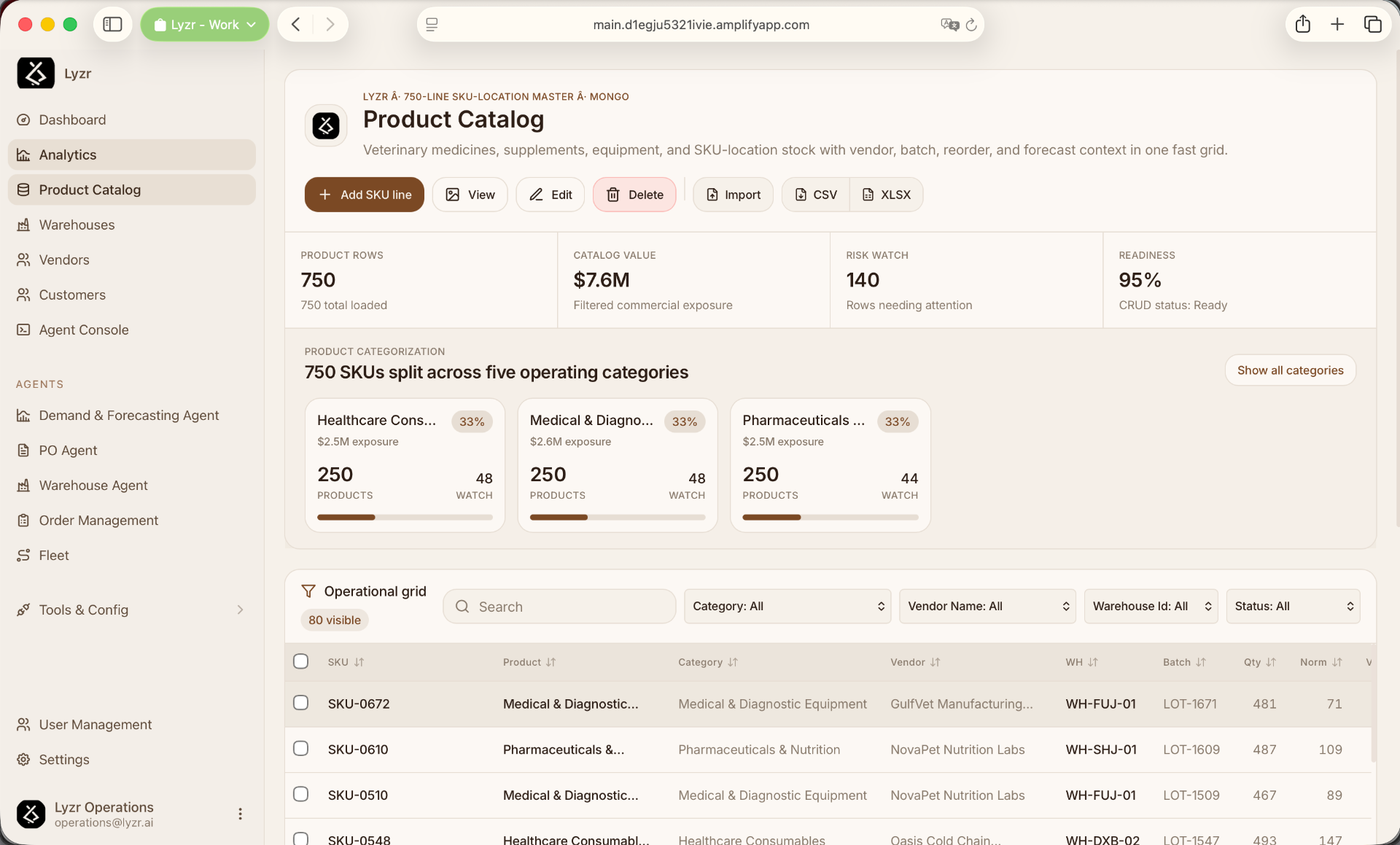Click the 80 visible badge
Image resolution: width=1400 pixels, height=845 pixels.
pos(335,620)
